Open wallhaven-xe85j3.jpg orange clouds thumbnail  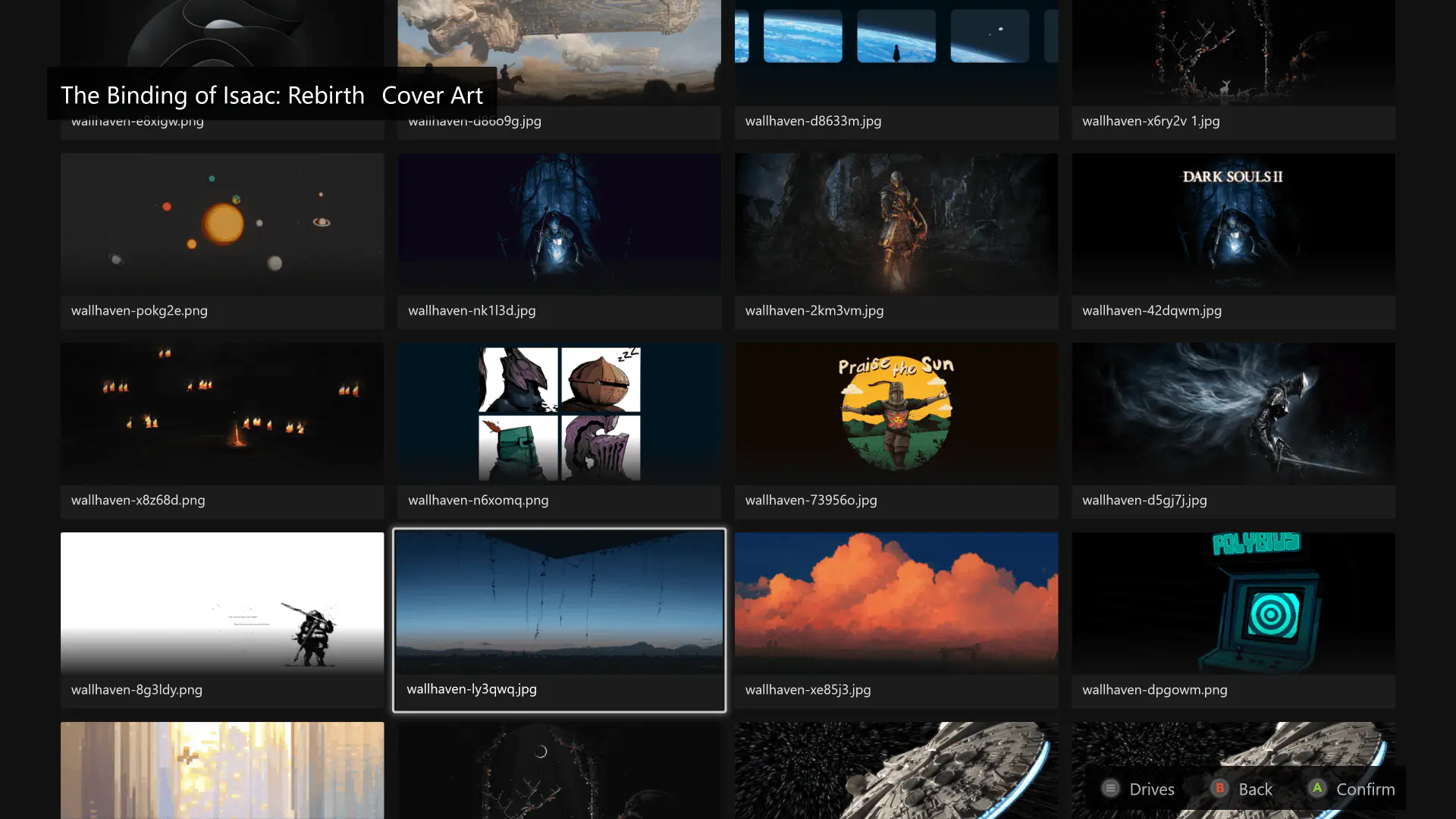896,604
